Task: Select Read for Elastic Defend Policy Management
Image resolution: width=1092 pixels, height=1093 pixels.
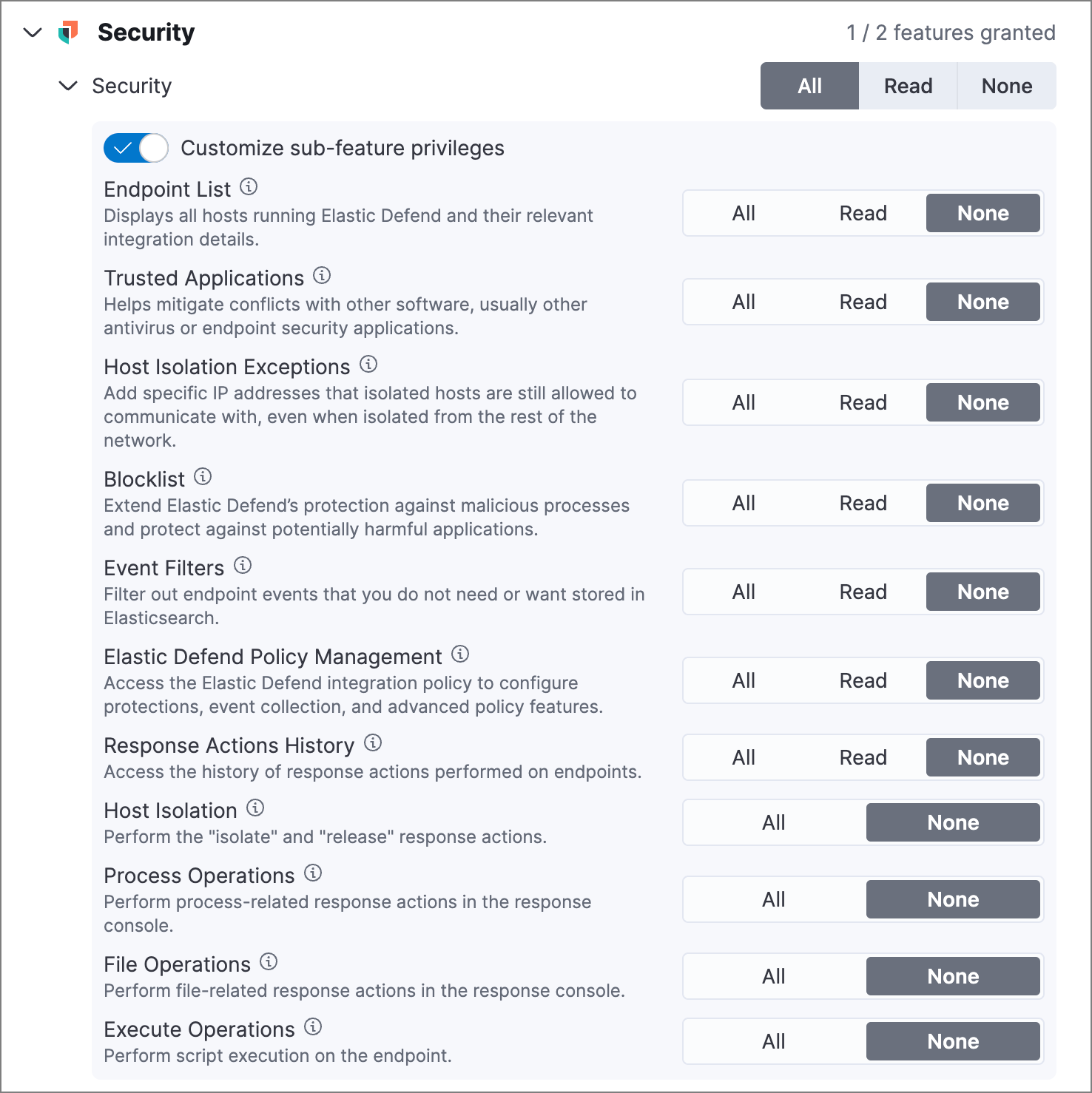Action: coord(863,680)
